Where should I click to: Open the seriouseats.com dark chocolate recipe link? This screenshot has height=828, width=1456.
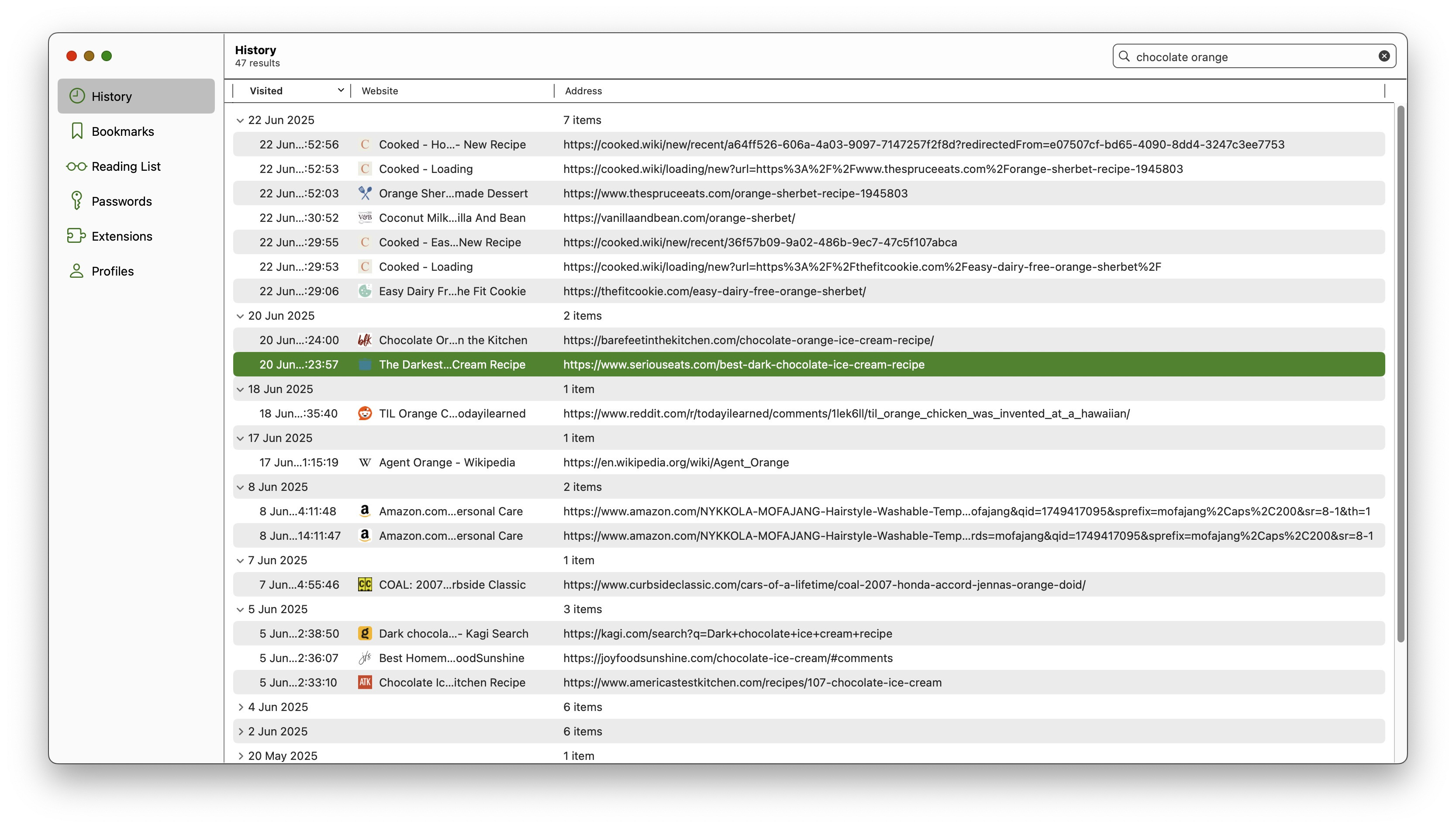743,365
